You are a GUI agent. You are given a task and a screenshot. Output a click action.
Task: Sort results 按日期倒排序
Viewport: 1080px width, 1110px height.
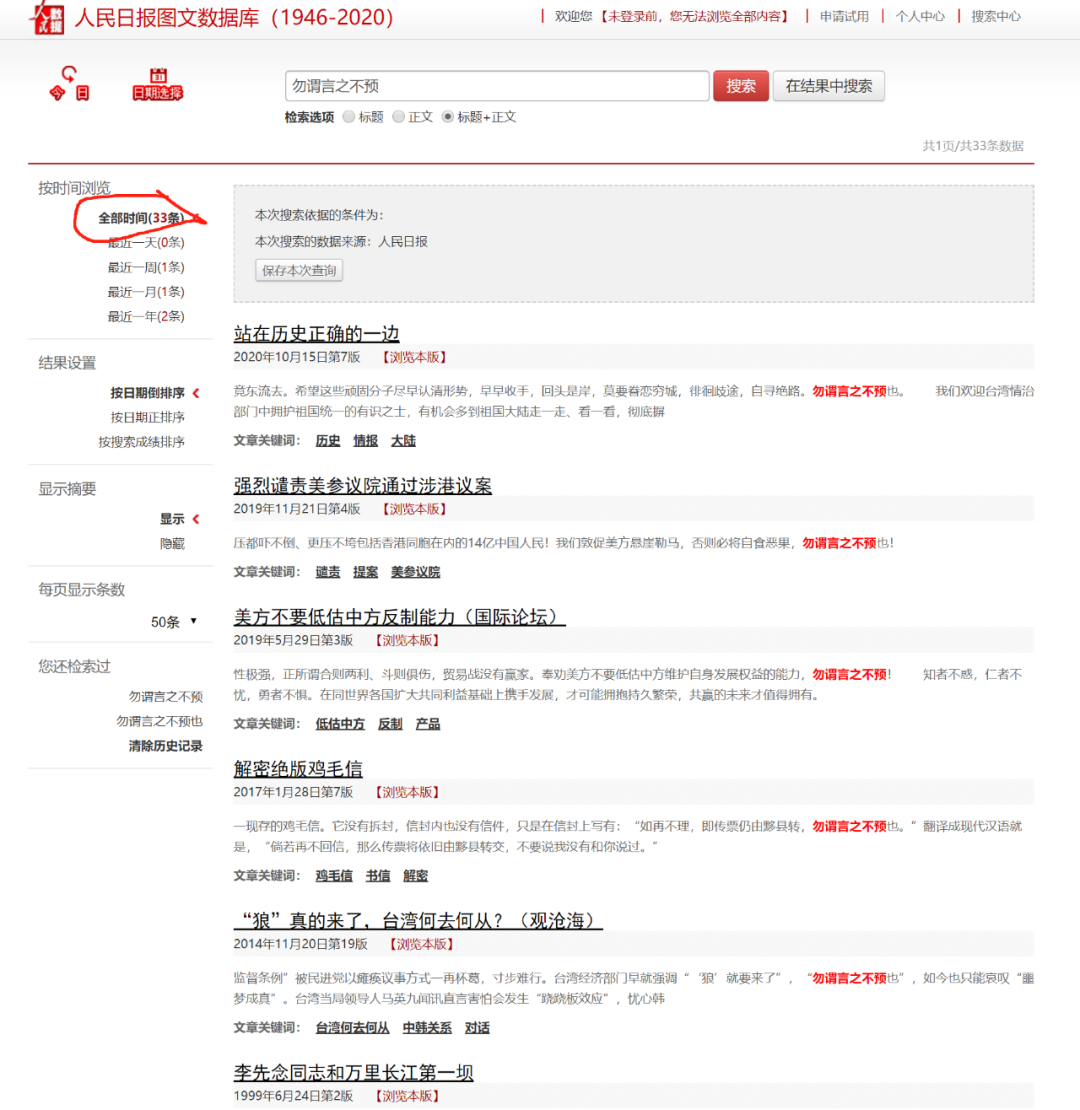147,393
